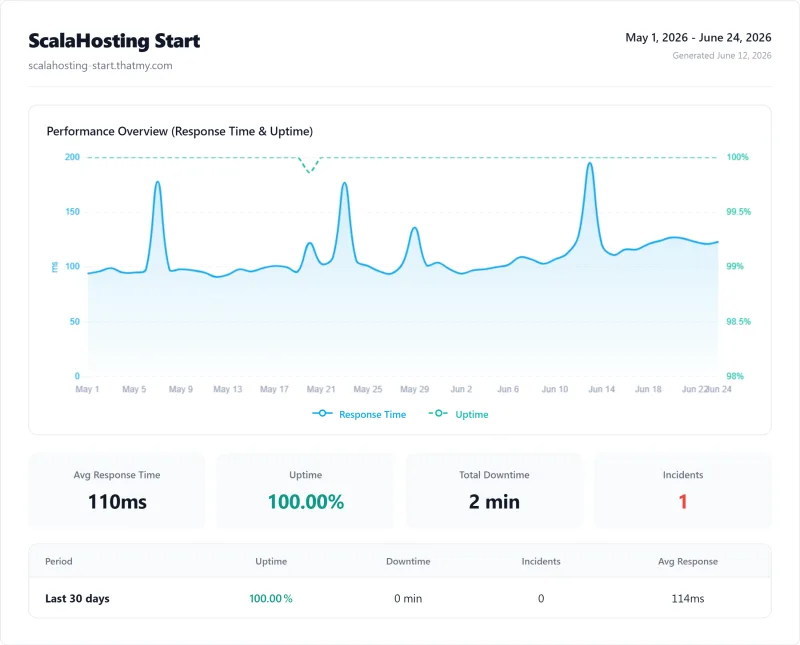The image size is (800, 645).
Task: Select the Last 30 days row label
Action: point(77,599)
